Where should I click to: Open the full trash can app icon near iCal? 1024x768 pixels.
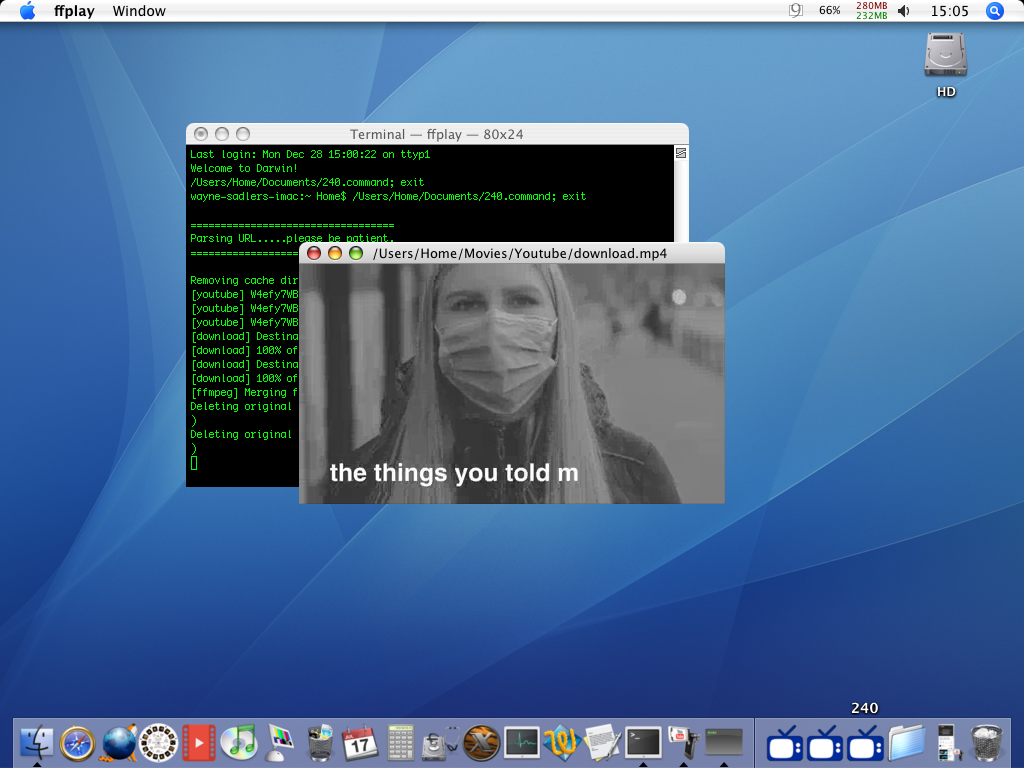coord(320,743)
